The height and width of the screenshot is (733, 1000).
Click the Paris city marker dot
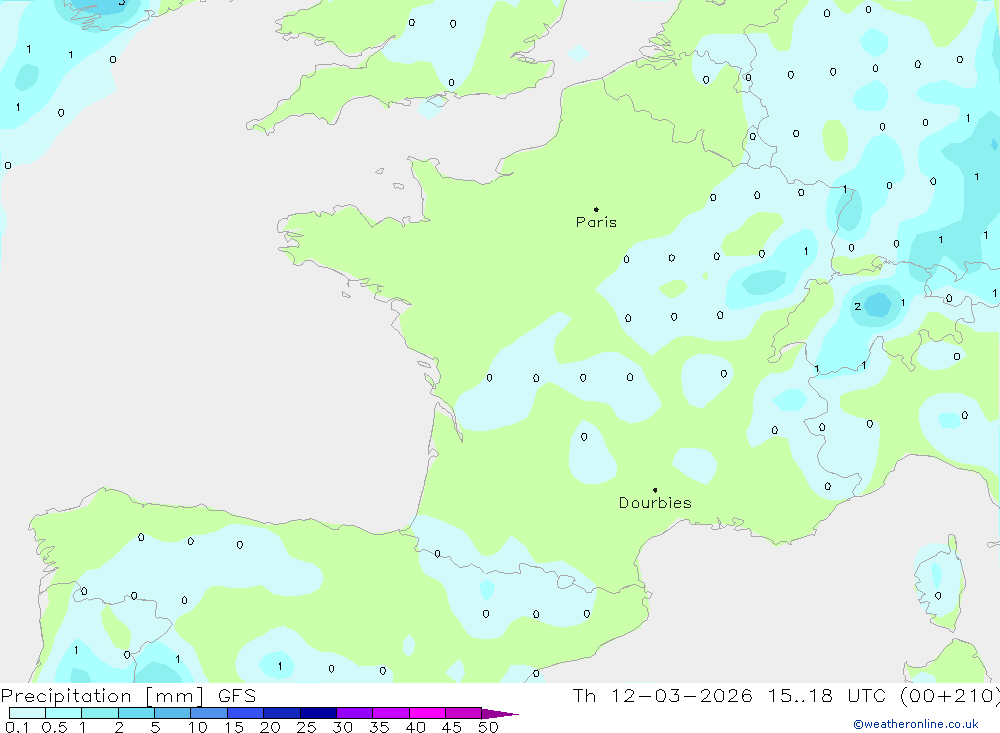(596, 209)
